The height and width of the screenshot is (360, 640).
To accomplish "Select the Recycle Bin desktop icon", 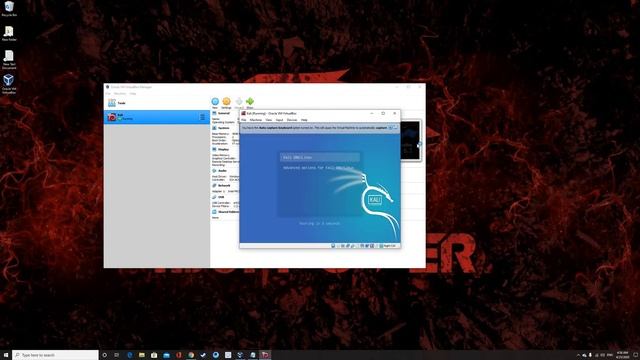I will (9, 9).
